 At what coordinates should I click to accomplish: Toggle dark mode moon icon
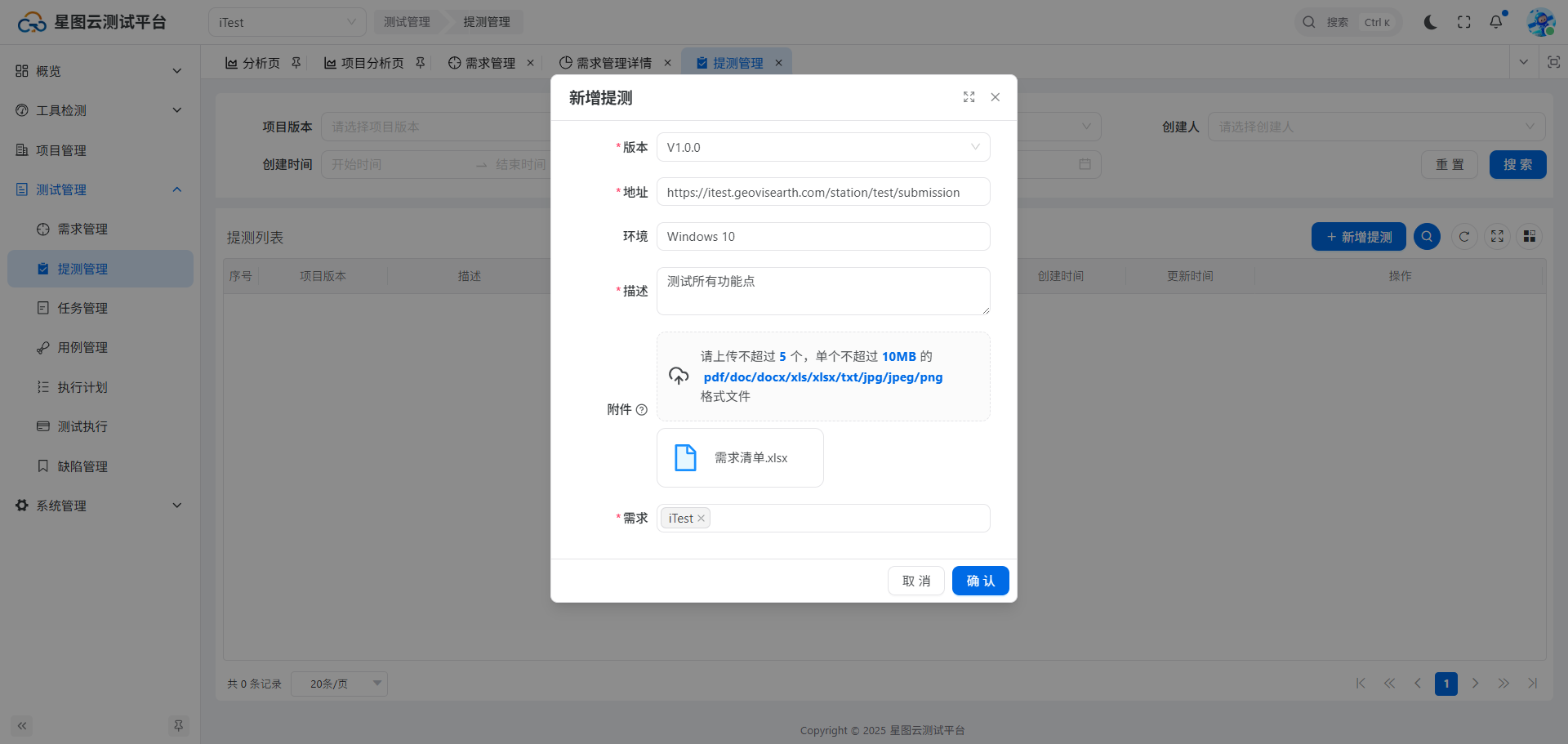pos(1430,22)
